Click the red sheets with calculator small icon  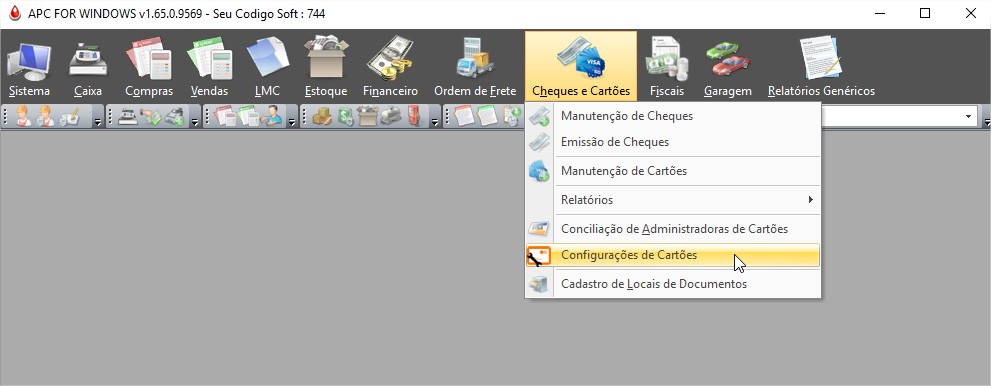pyautogui.click(x=225, y=117)
